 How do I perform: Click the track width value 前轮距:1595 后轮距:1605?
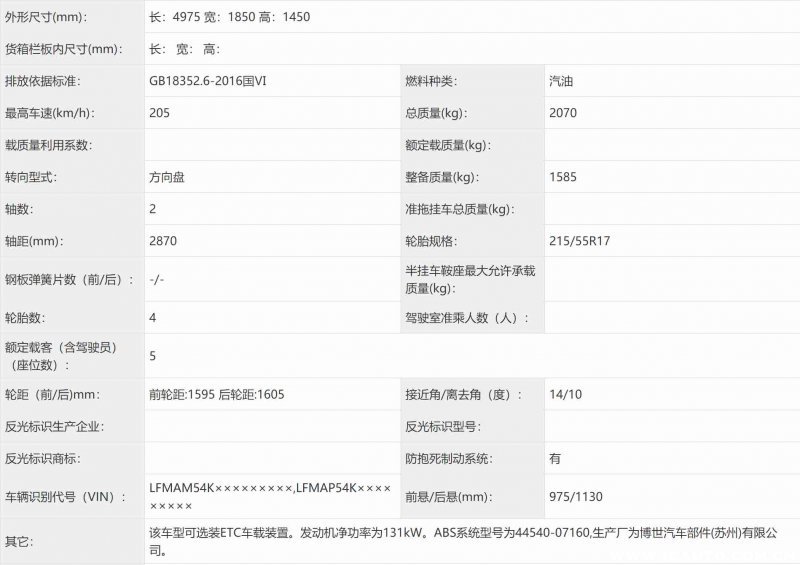click(x=216, y=394)
